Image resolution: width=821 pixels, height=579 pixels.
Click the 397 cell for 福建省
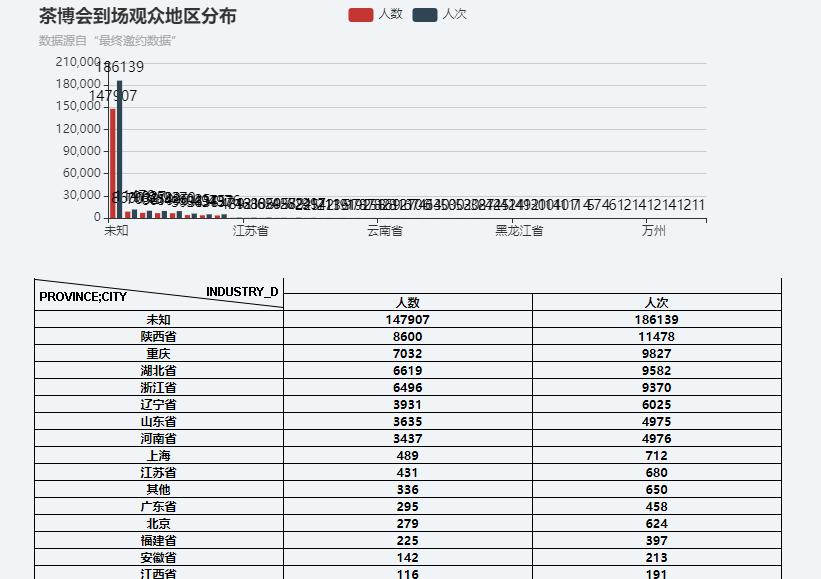click(657, 541)
